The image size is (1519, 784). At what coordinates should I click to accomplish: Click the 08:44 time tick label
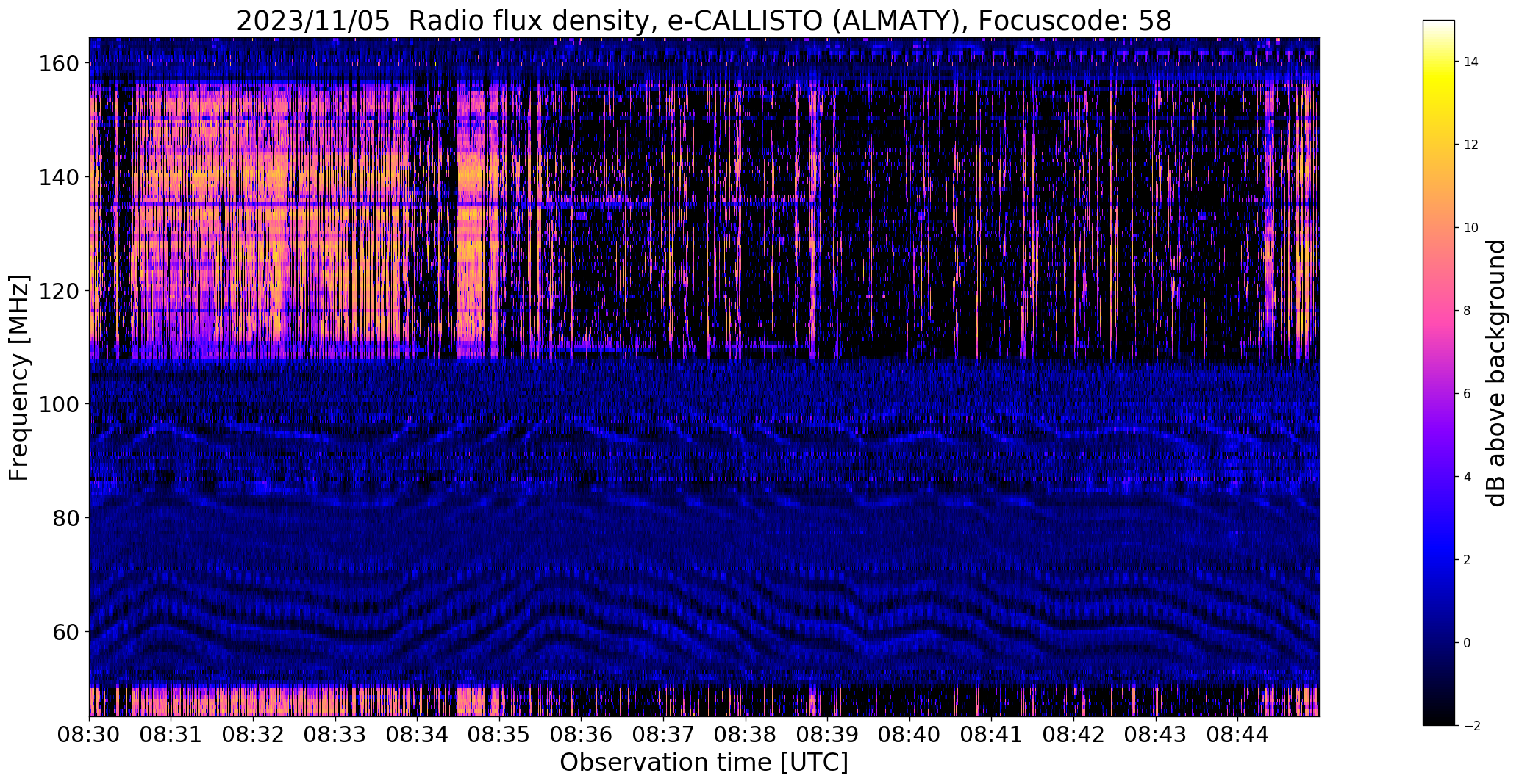[x=1238, y=734]
